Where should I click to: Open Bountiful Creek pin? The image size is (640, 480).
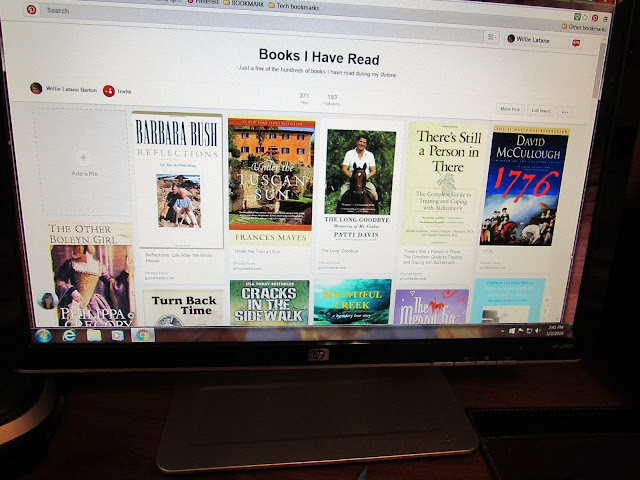352,302
